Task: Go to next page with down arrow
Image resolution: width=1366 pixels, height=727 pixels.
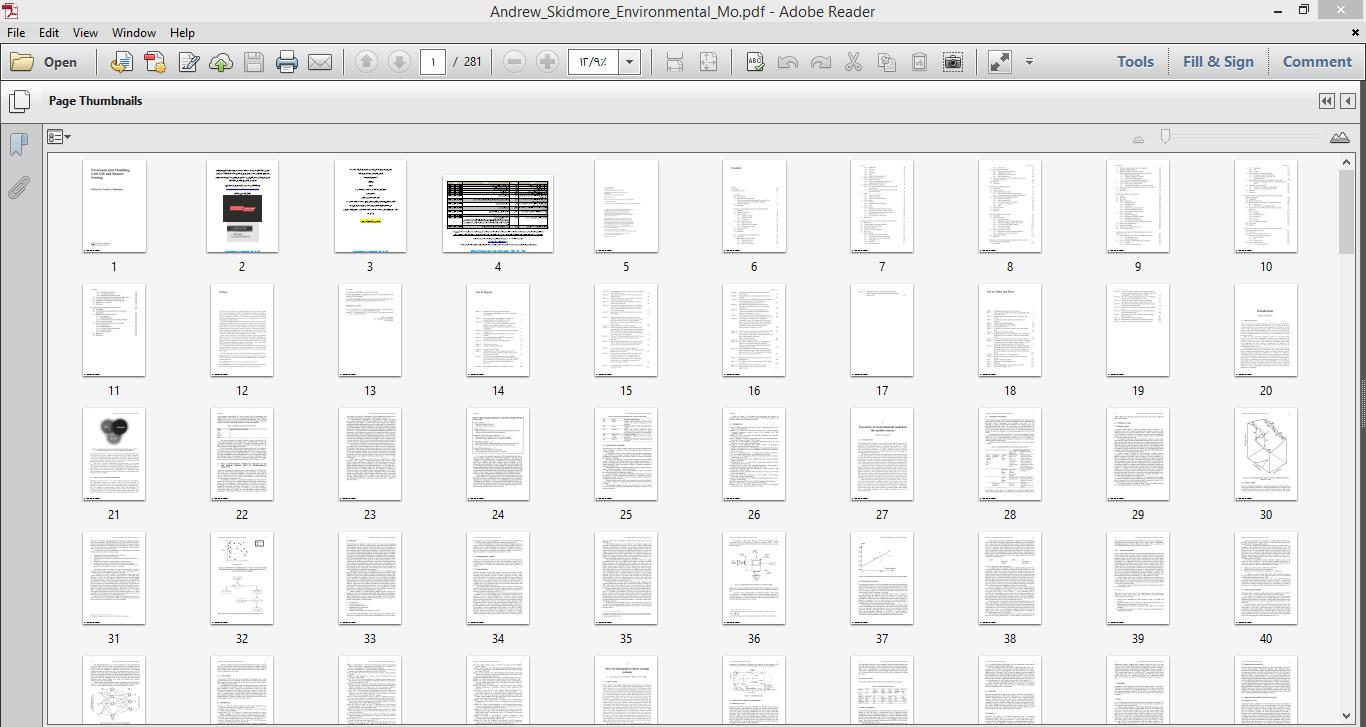Action: pyautogui.click(x=399, y=62)
